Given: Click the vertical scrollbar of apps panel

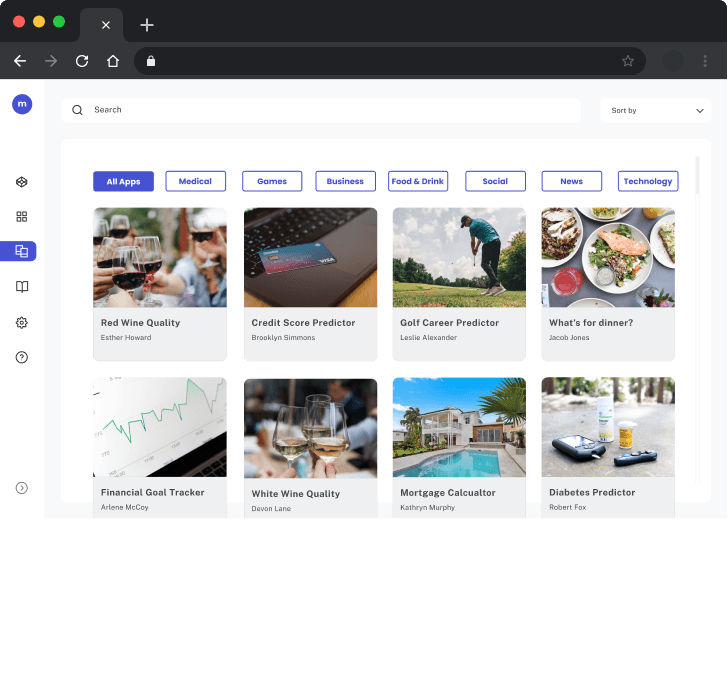Looking at the screenshot, I should pyautogui.click(x=697, y=320).
